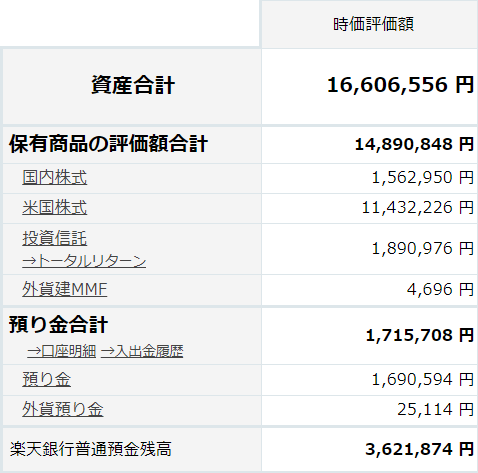Open the →入出金履歴 link

coord(142,351)
